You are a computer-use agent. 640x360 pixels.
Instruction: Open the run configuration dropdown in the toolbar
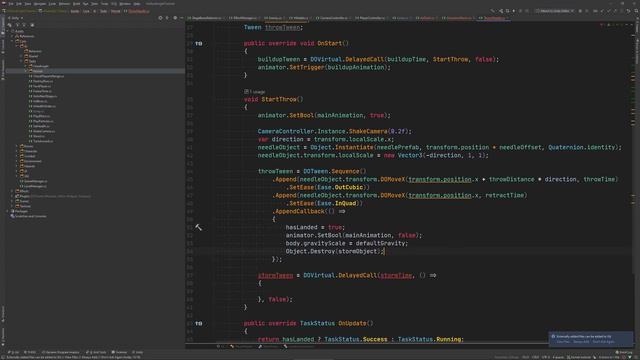coord(555,11)
